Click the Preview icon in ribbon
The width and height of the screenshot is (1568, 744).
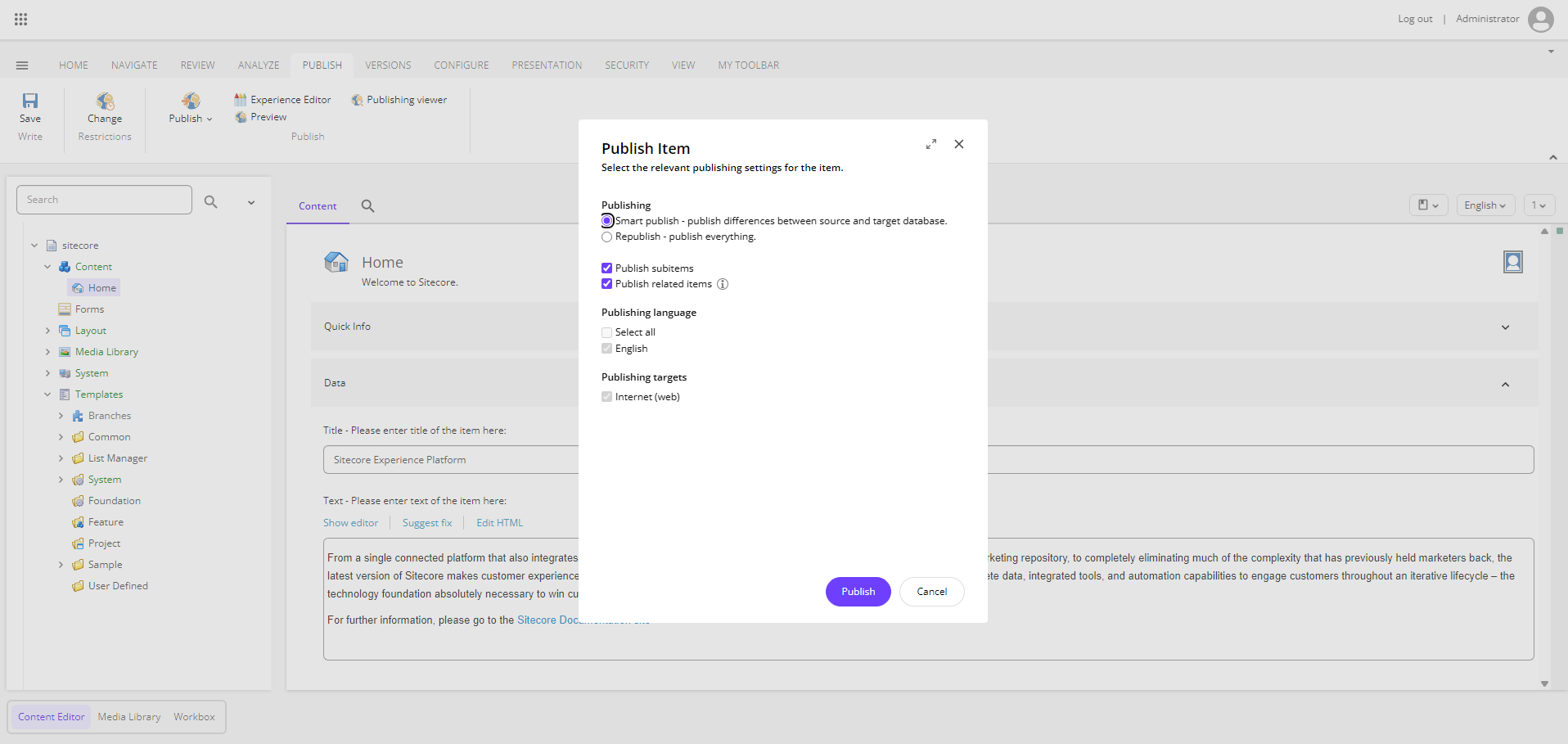[241, 117]
